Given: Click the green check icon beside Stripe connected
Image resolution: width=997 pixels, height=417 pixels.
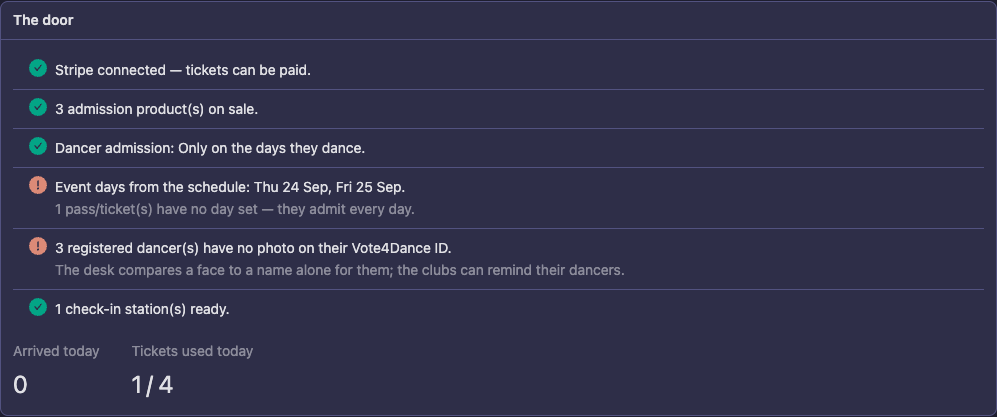Looking at the screenshot, I should click(38, 68).
